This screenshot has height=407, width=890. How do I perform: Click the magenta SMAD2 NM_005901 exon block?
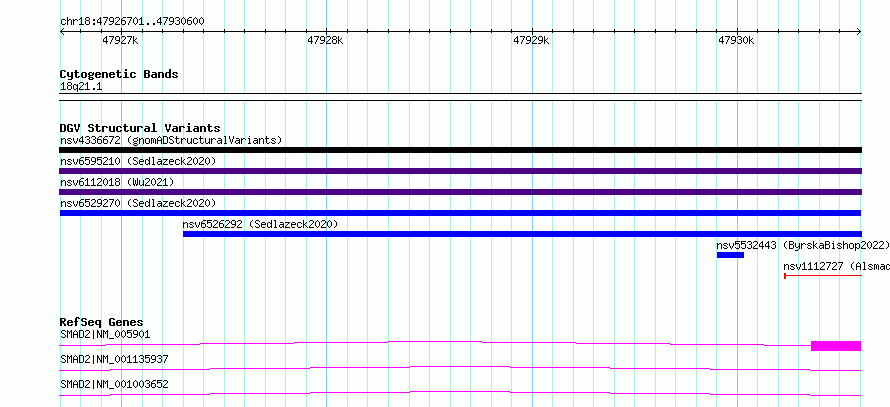[x=836, y=346]
